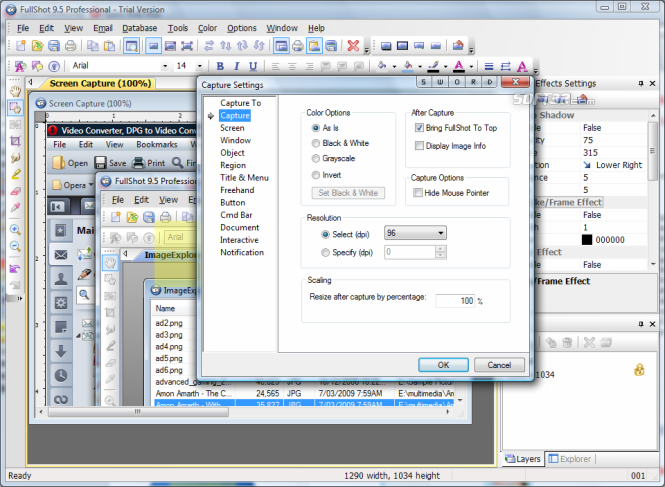Select the Crop tool in side toolbar

[x=15, y=141]
